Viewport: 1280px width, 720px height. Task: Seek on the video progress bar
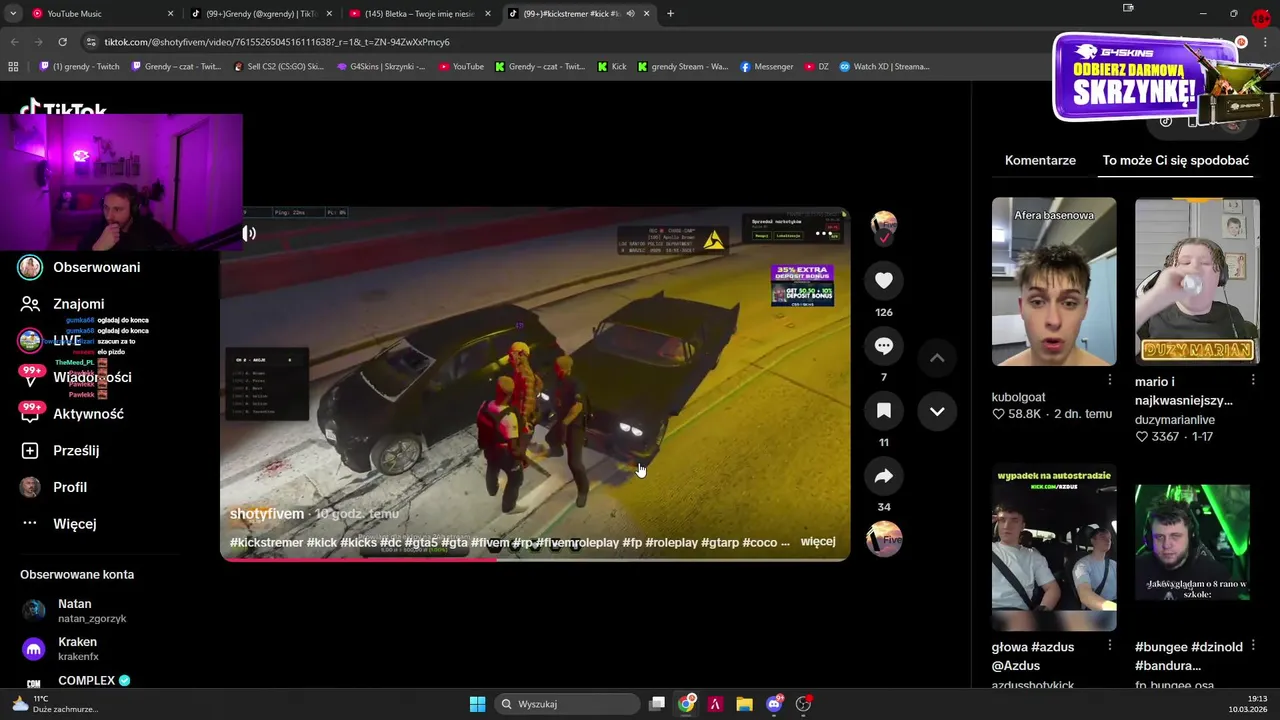(x=535, y=559)
